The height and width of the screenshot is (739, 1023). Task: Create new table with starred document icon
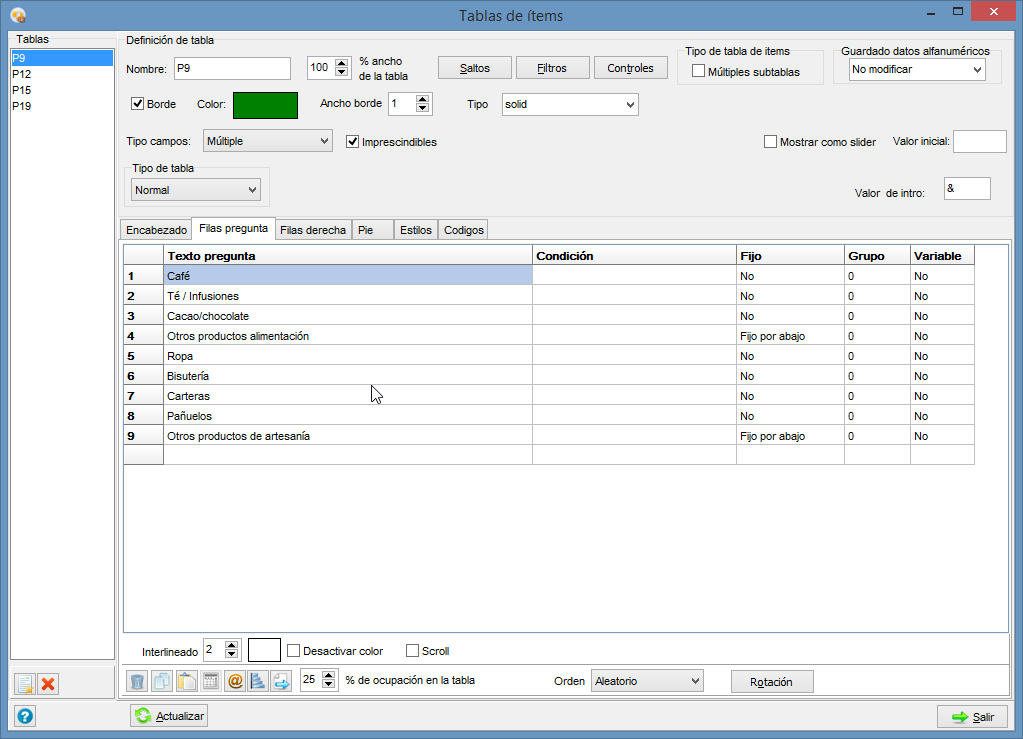click(25, 684)
